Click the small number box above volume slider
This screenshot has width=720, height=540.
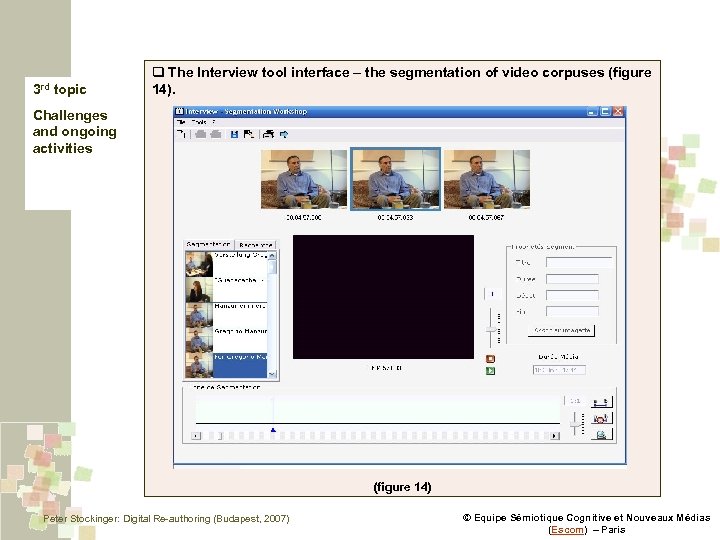coord(493,294)
